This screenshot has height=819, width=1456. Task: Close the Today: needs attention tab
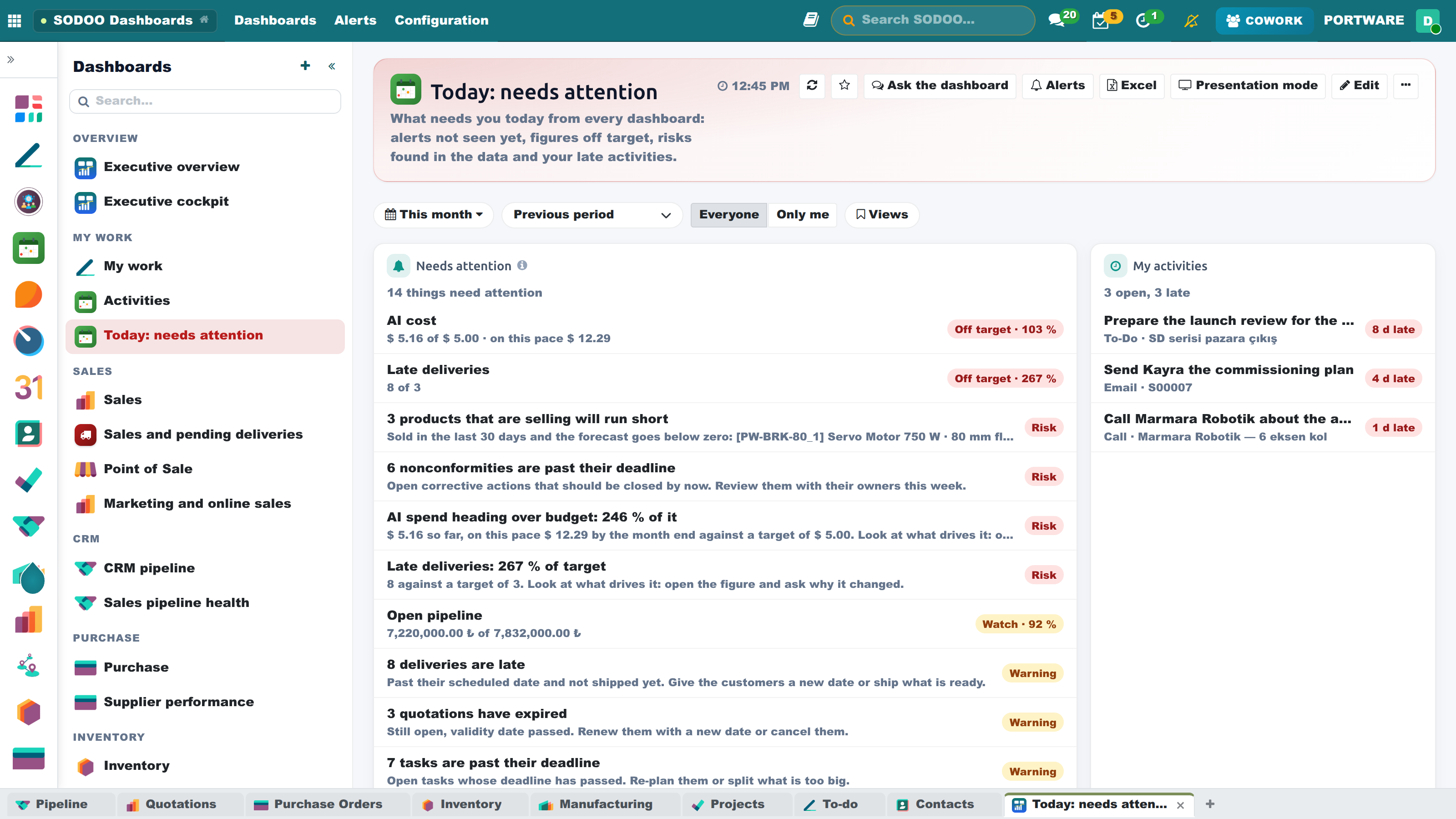(1180, 805)
